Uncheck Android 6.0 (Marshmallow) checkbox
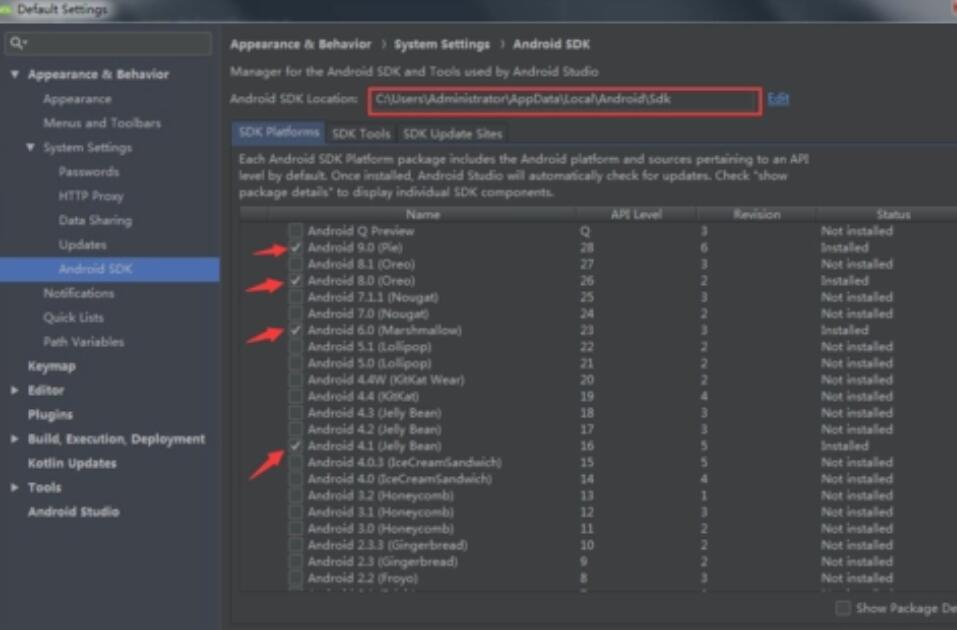Viewport: 957px width, 630px height. click(x=296, y=330)
